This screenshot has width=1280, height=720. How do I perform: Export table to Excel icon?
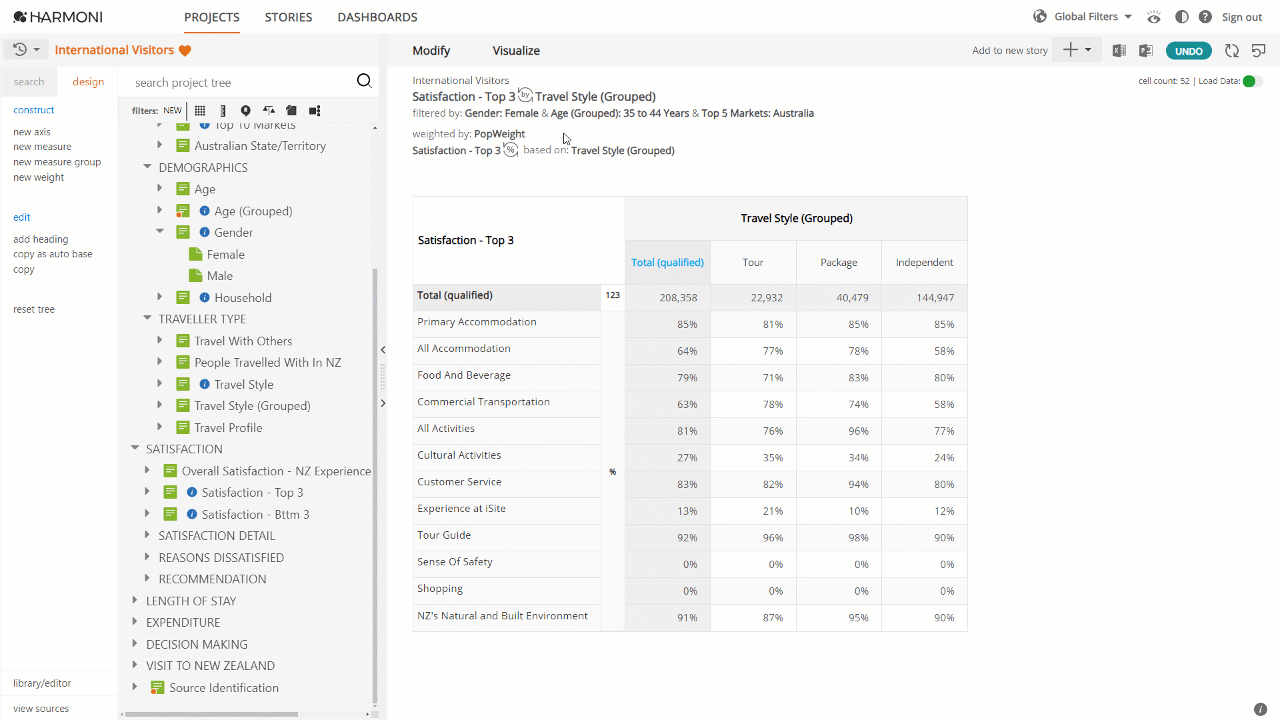click(x=1119, y=50)
